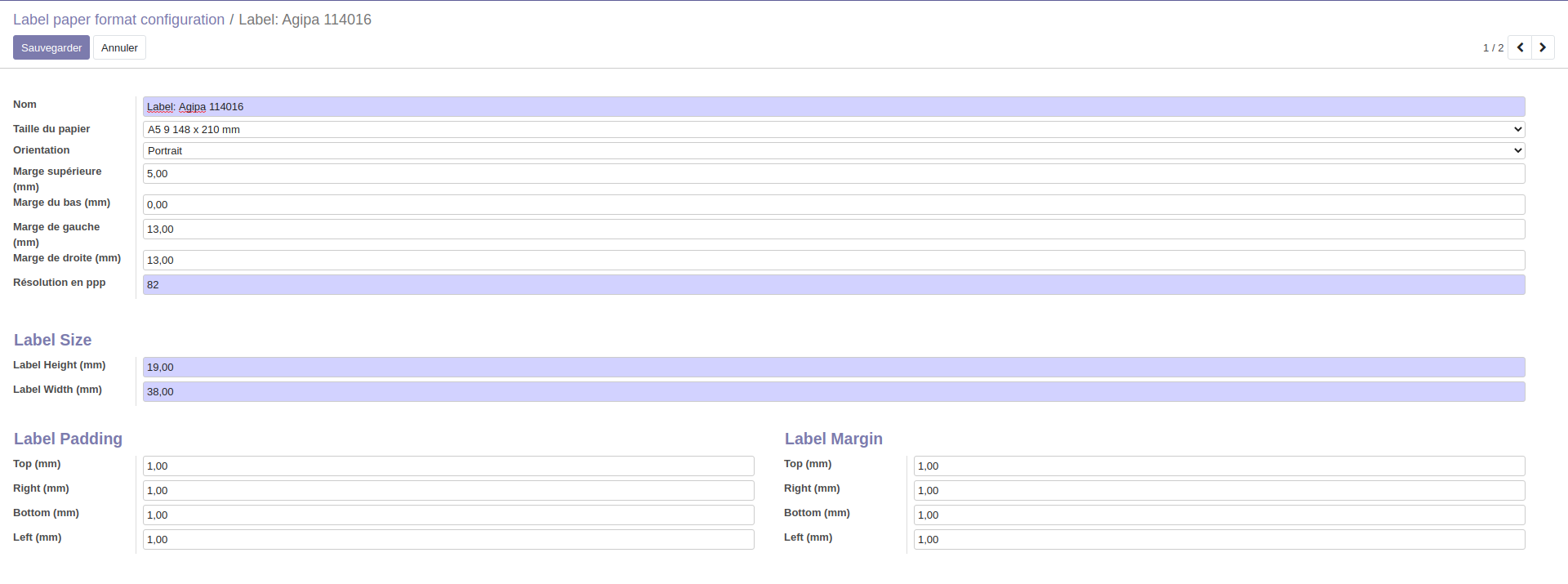Image resolution: width=1568 pixels, height=584 pixels.
Task: Open the Taille du papier dropdown
Action: [x=833, y=129]
